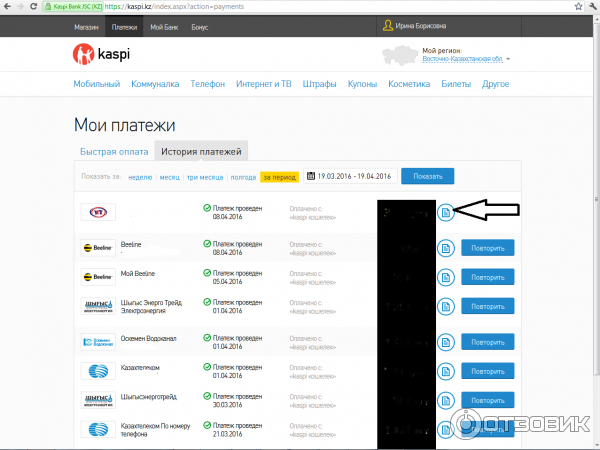View receipt for Оскемен Водоканал payment

click(x=445, y=343)
